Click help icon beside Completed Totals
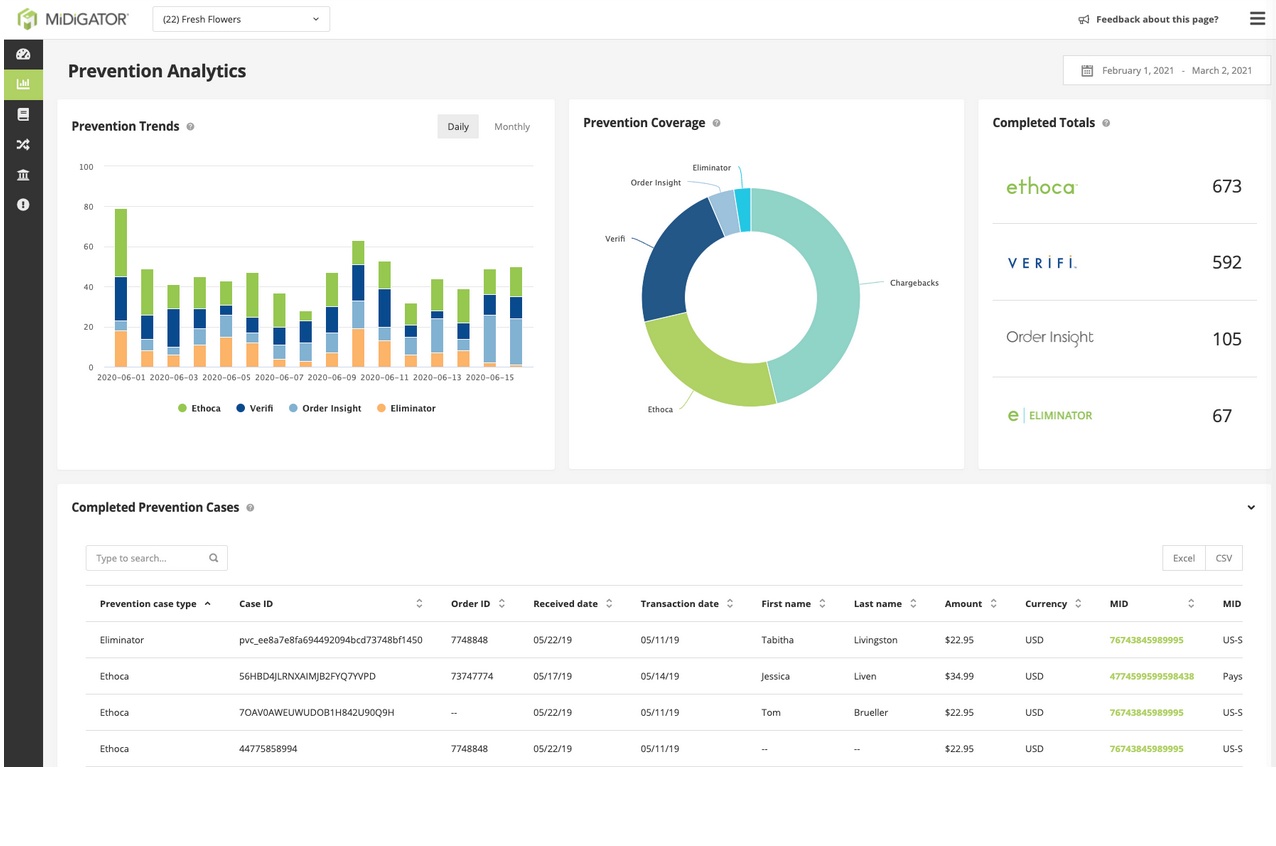 tap(1106, 123)
